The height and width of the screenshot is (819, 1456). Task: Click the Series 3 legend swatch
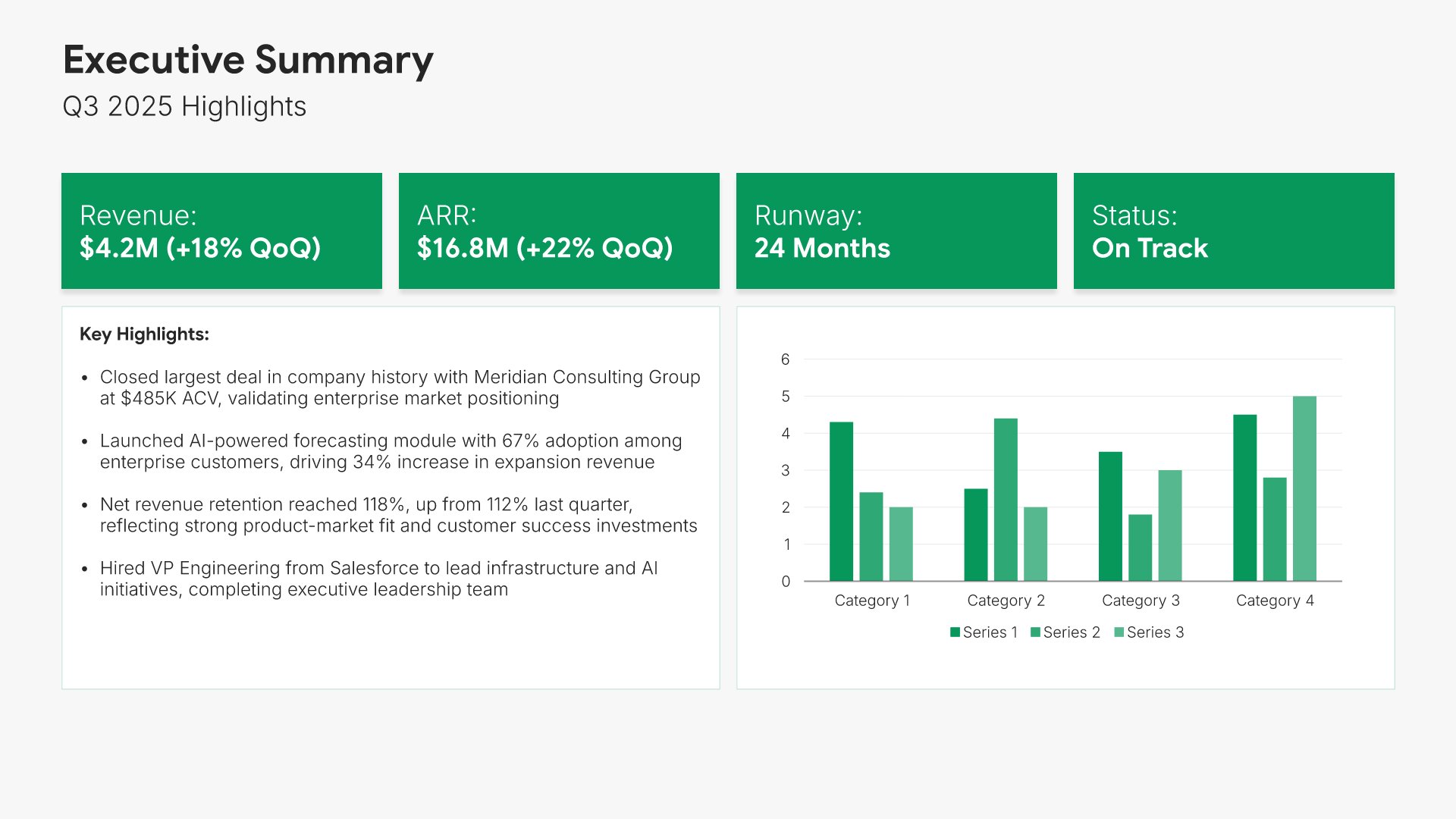pos(1119,632)
